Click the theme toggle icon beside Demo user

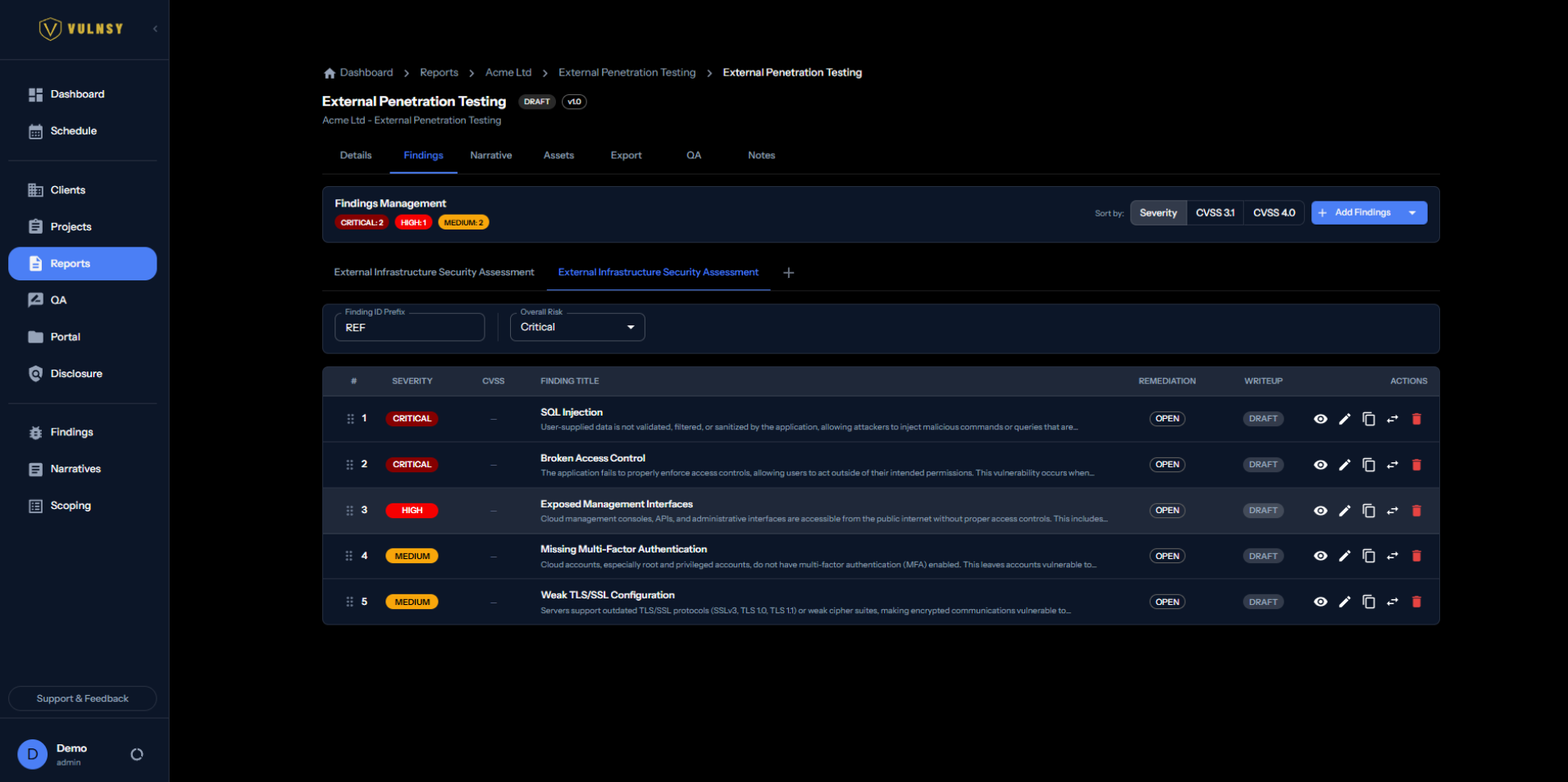(x=137, y=754)
